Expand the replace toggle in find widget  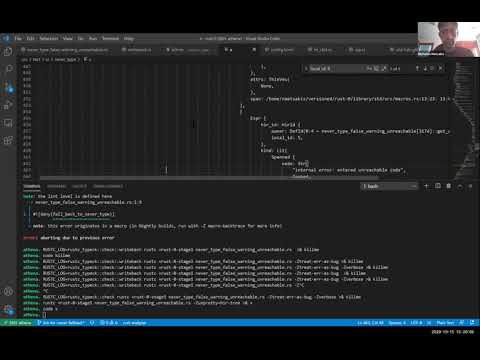coord(306,68)
